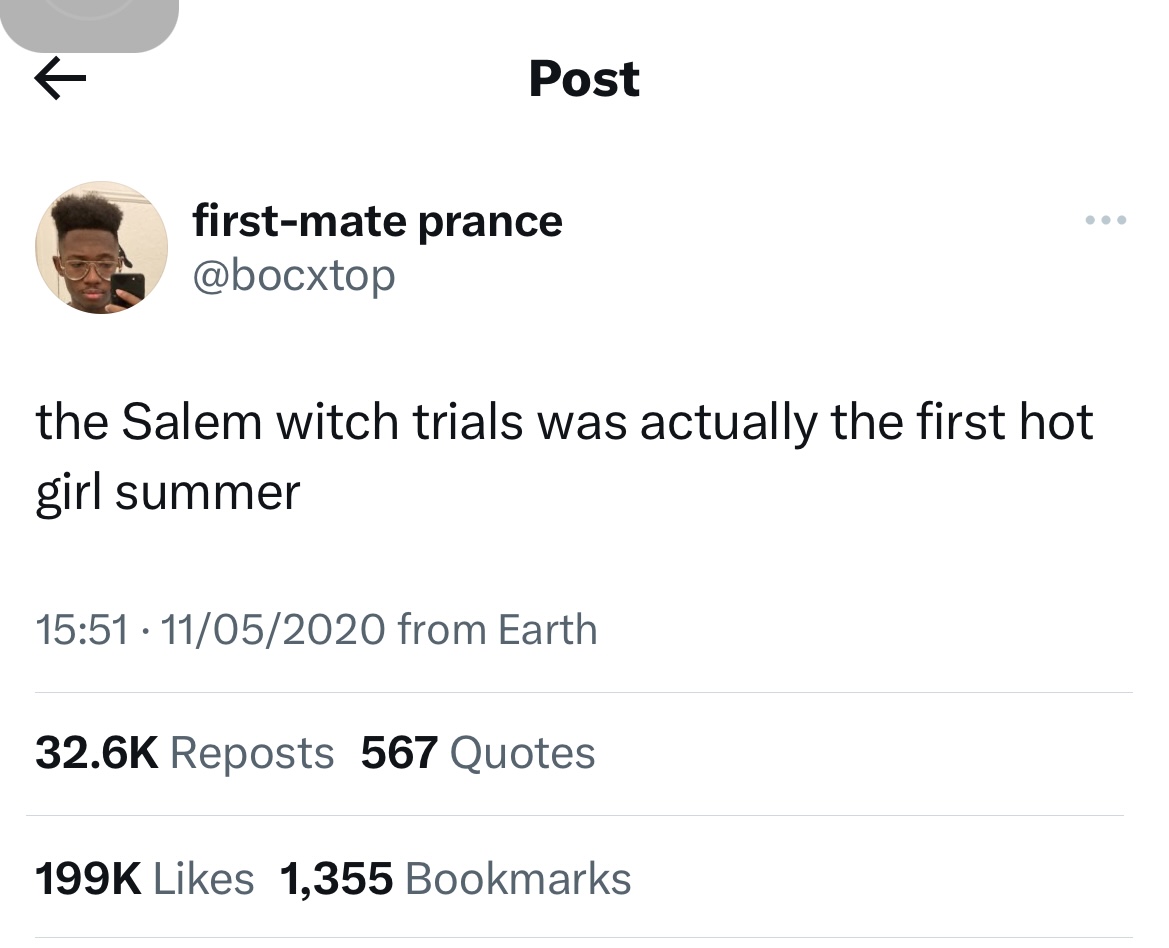The image size is (1169, 948).
Task: Open the @bocxtop handle
Action: point(295,274)
